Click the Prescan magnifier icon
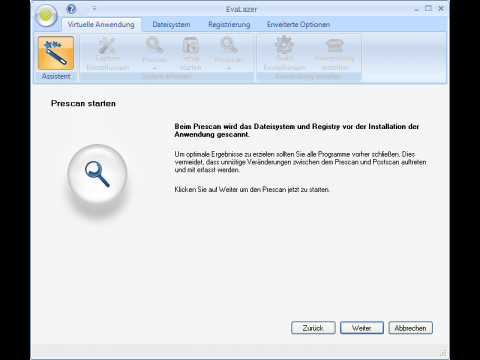Viewport: 480px width, 360px height. click(x=154, y=45)
